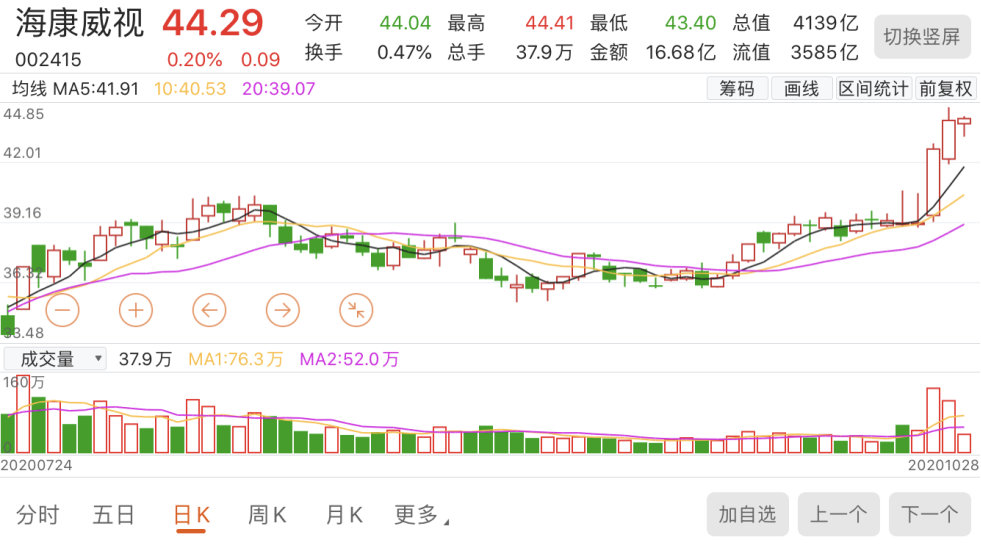Click the 金额 16.68亿 value
The image size is (981, 552).
[x=681, y=53]
